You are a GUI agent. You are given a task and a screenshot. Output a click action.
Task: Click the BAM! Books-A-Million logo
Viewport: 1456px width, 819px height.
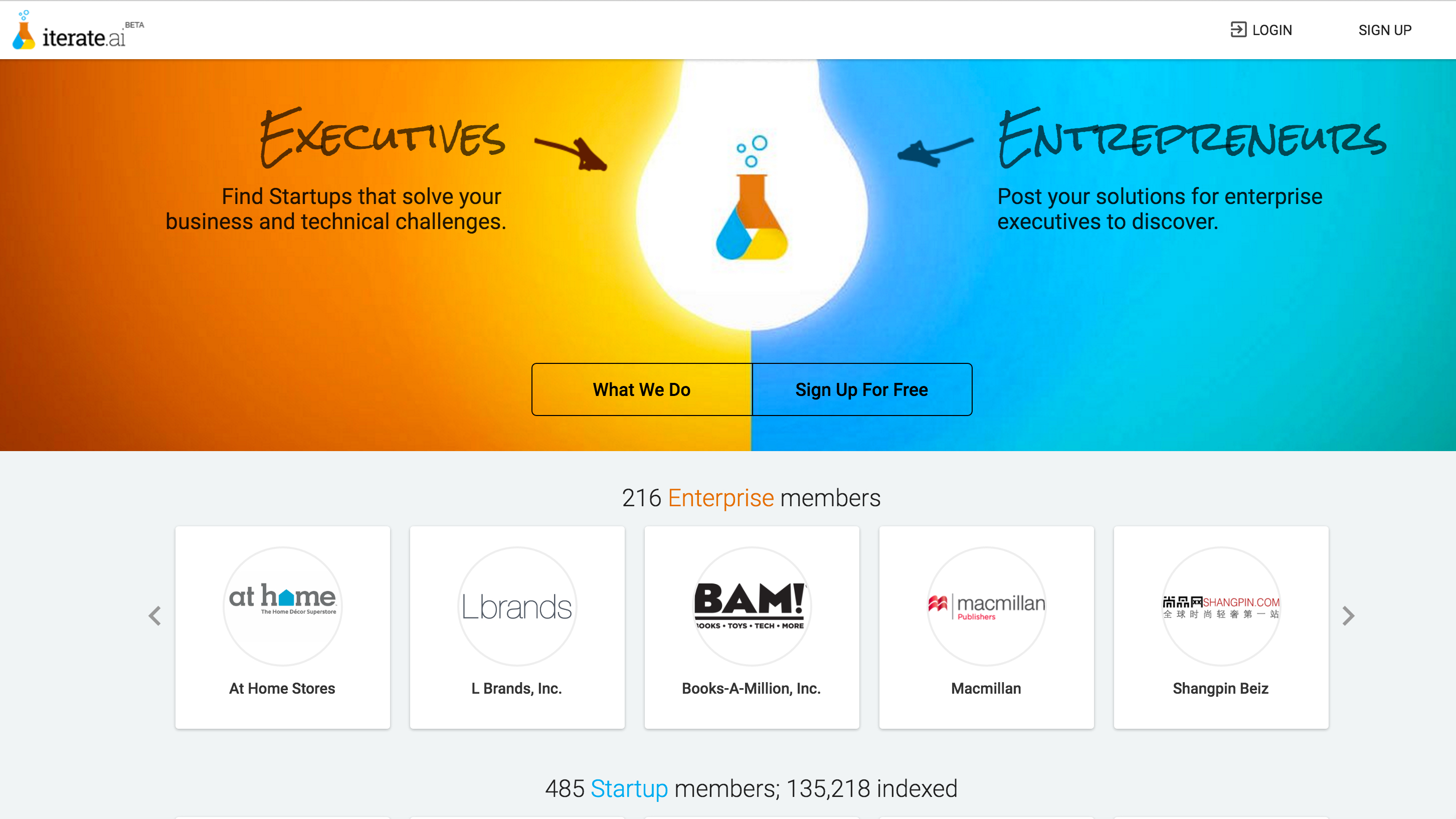[x=751, y=605]
